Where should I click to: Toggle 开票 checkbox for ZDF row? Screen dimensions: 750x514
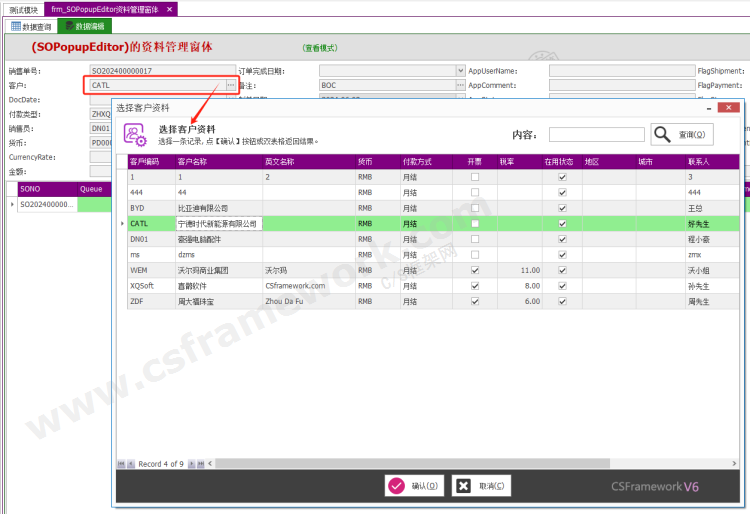475,301
